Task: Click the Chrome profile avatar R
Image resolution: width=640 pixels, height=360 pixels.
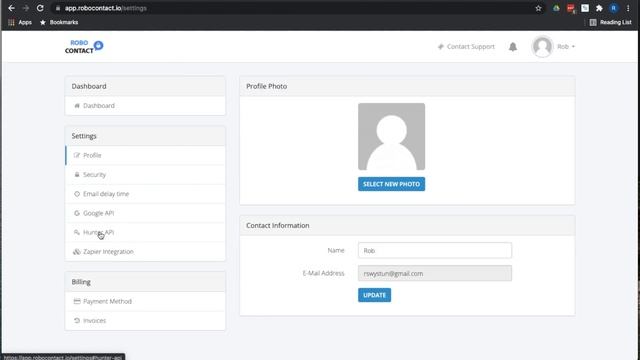Action: coord(613,8)
